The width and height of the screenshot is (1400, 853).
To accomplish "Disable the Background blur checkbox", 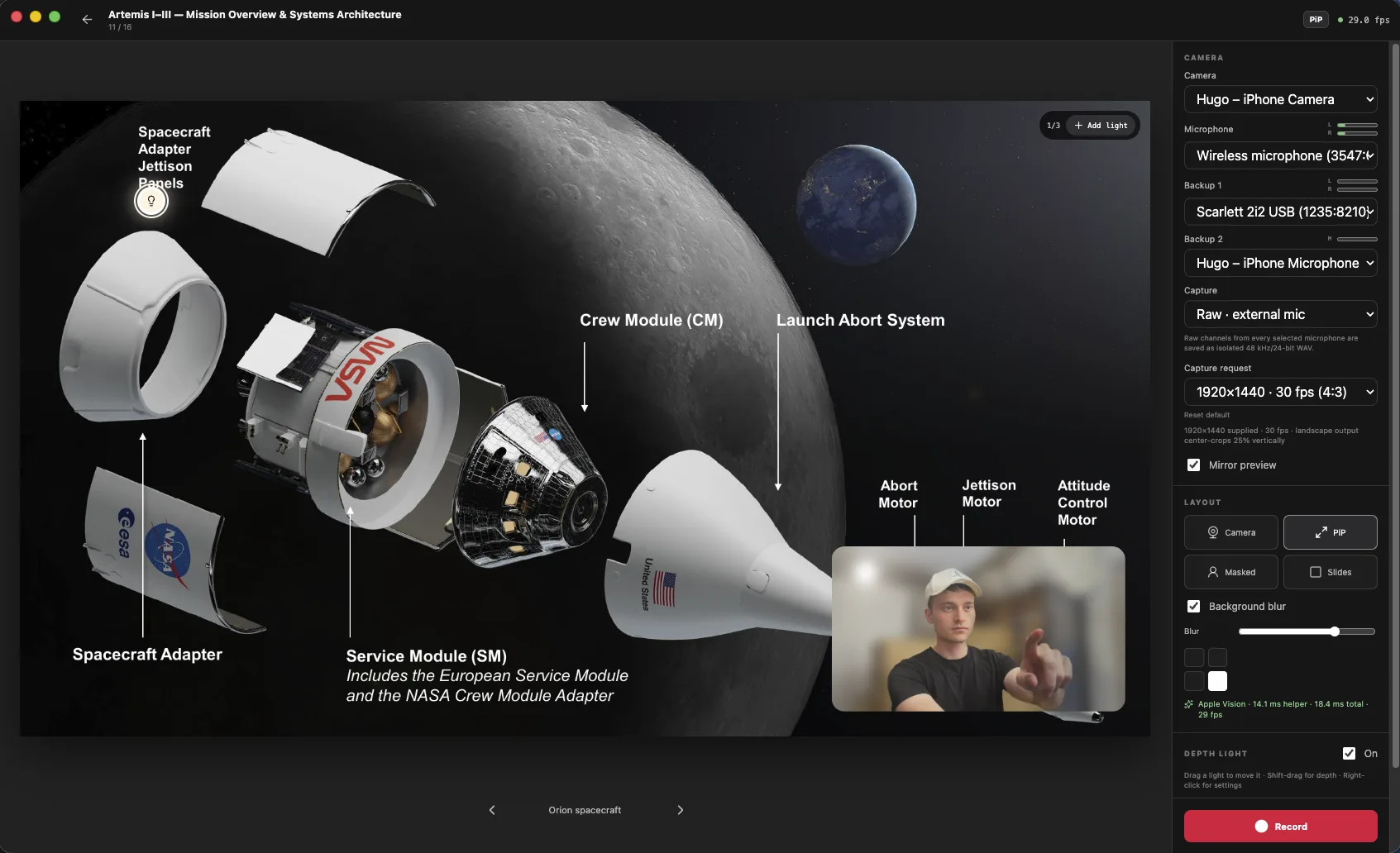I will (x=1193, y=607).
